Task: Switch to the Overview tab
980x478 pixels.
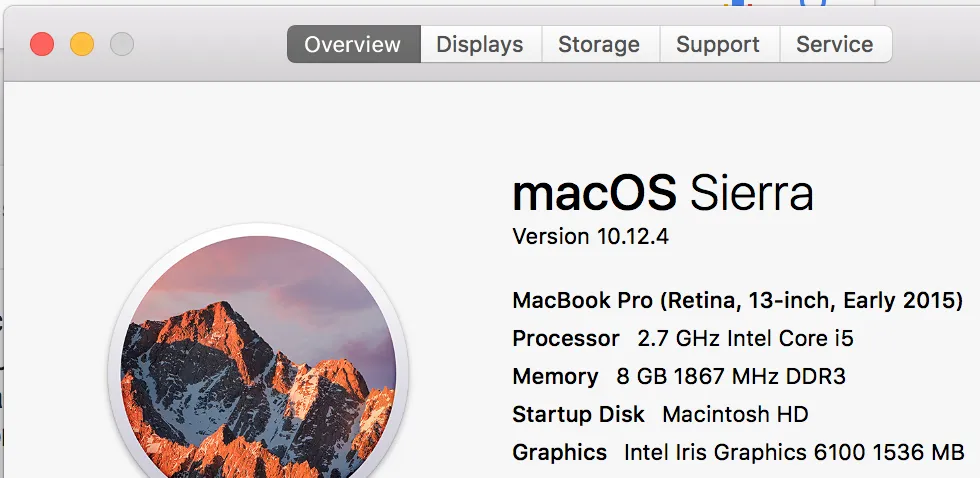Action: pyautogui.click(x=353, y=44)
